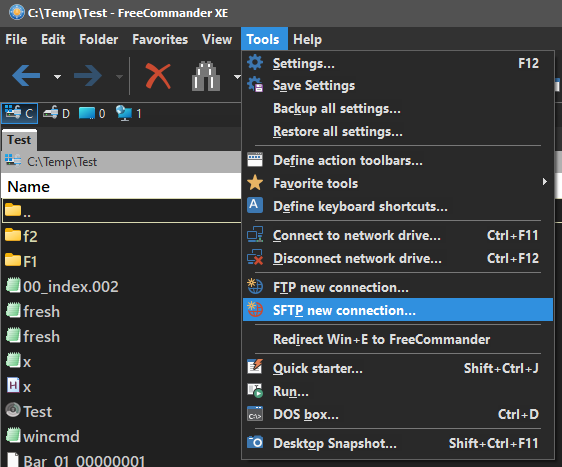Click the red X delete icon
This screenshot has height=467, width=562.
tap(158, 76)
